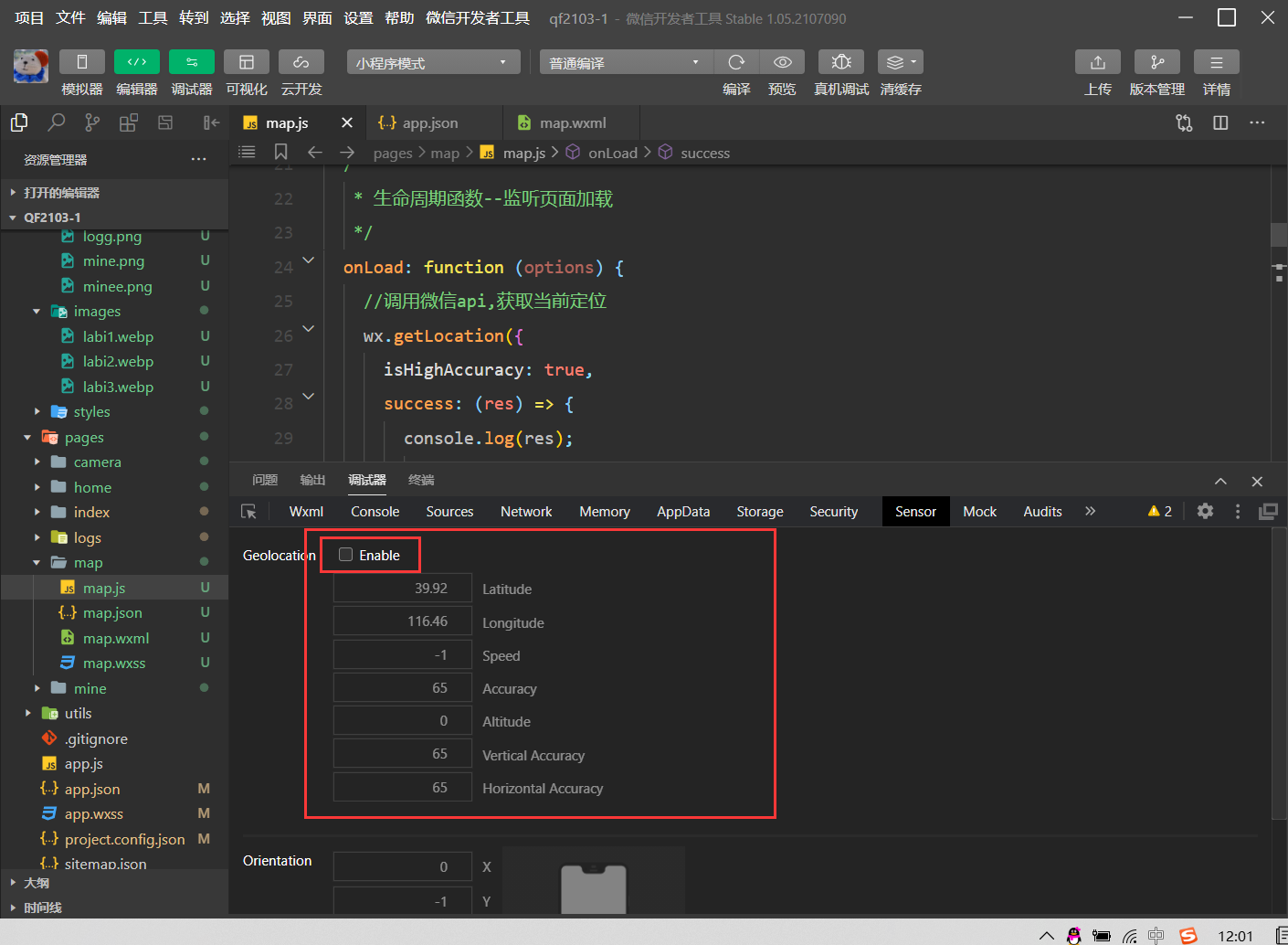Open the Help menu 帮助
The image size is (1288, 945).
(399, 17)
